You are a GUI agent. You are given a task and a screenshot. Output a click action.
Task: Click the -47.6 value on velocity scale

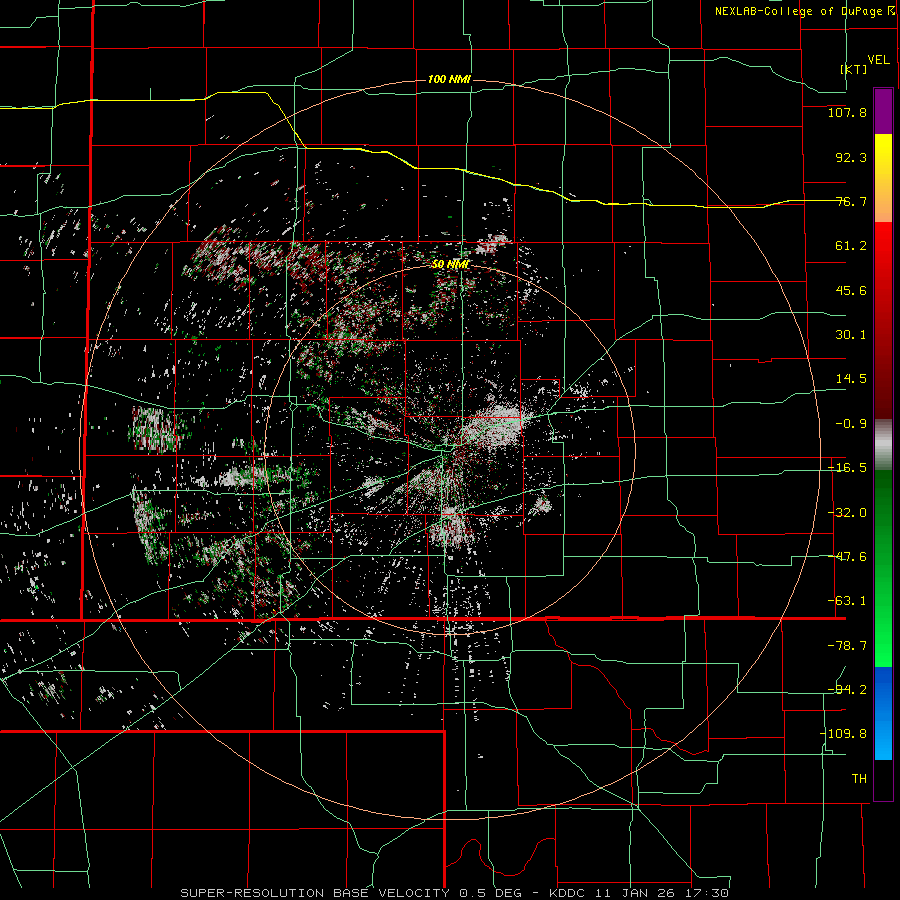point(847,557)
